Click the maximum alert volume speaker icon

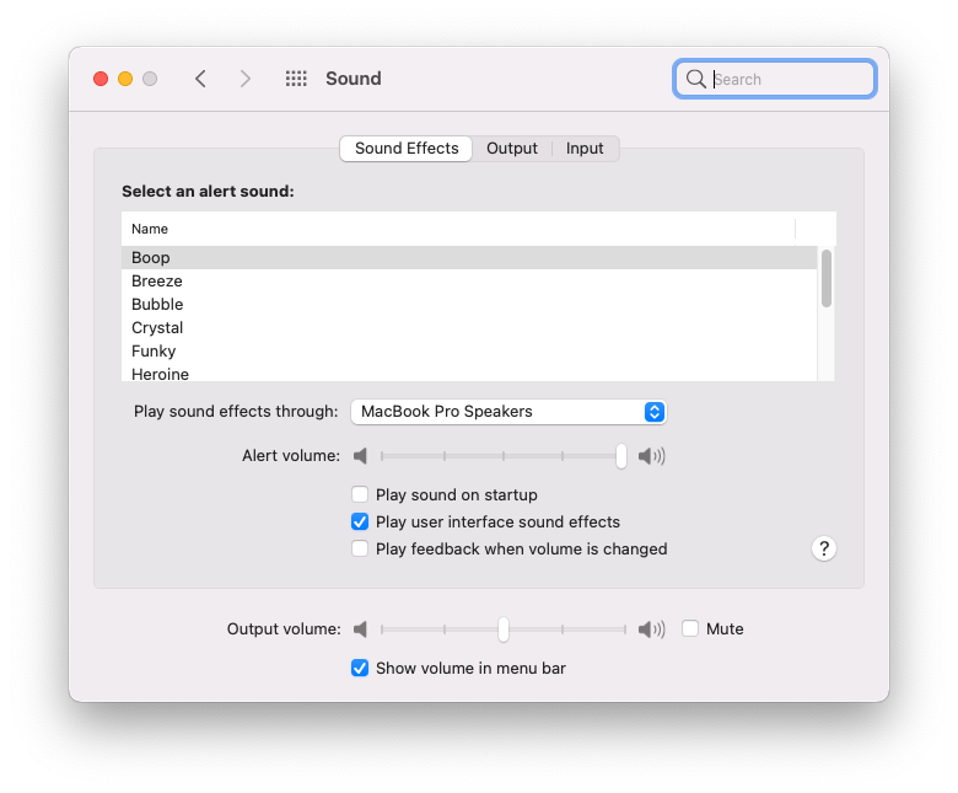click(651, 455)
